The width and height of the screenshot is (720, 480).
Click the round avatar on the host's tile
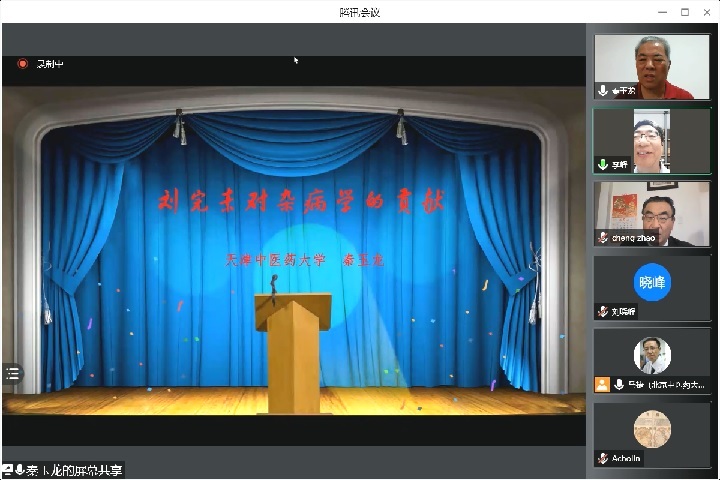click(x=652, y=355)
